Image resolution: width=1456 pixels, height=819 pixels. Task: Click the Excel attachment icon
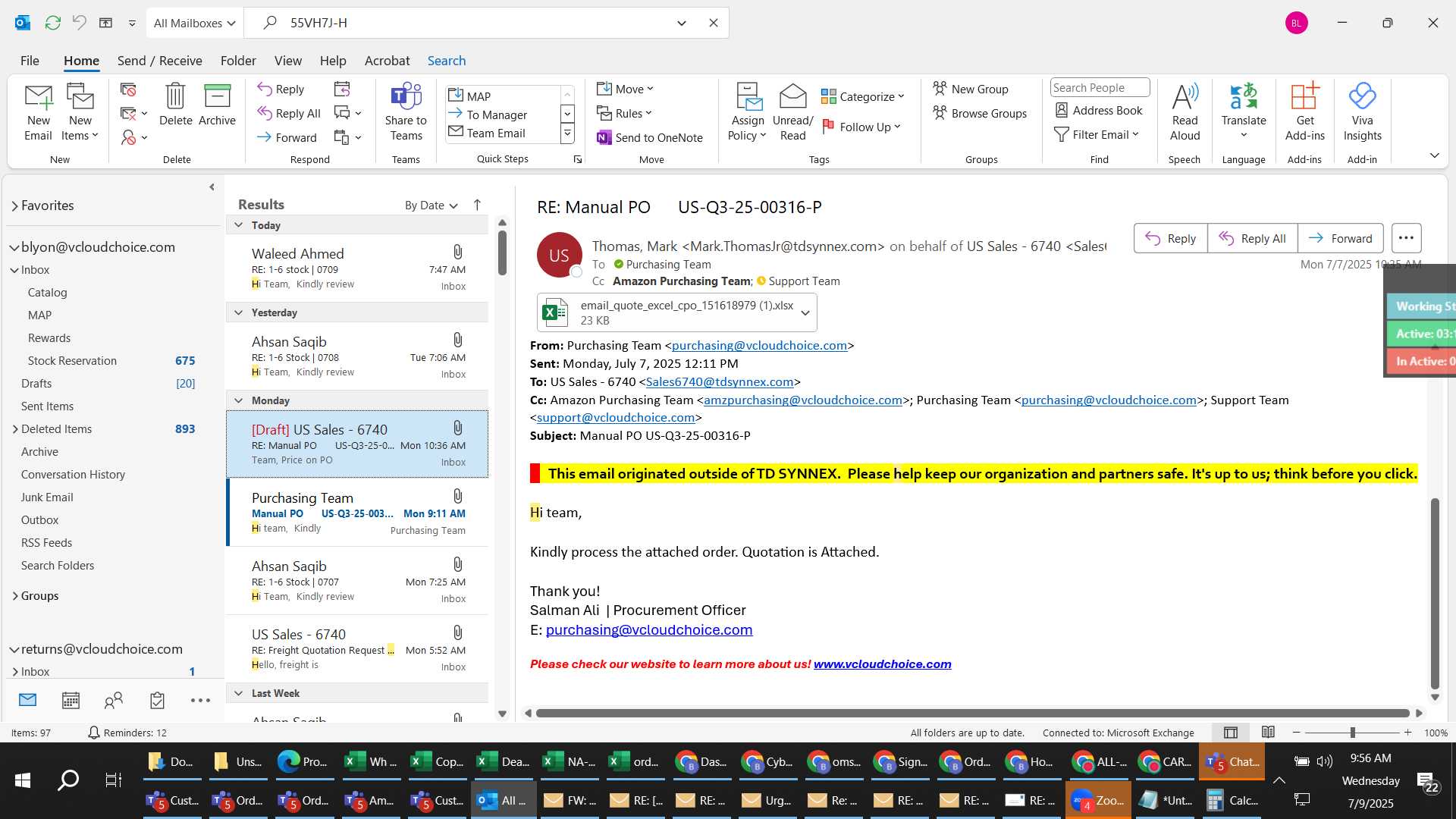[x=554, y=312]
